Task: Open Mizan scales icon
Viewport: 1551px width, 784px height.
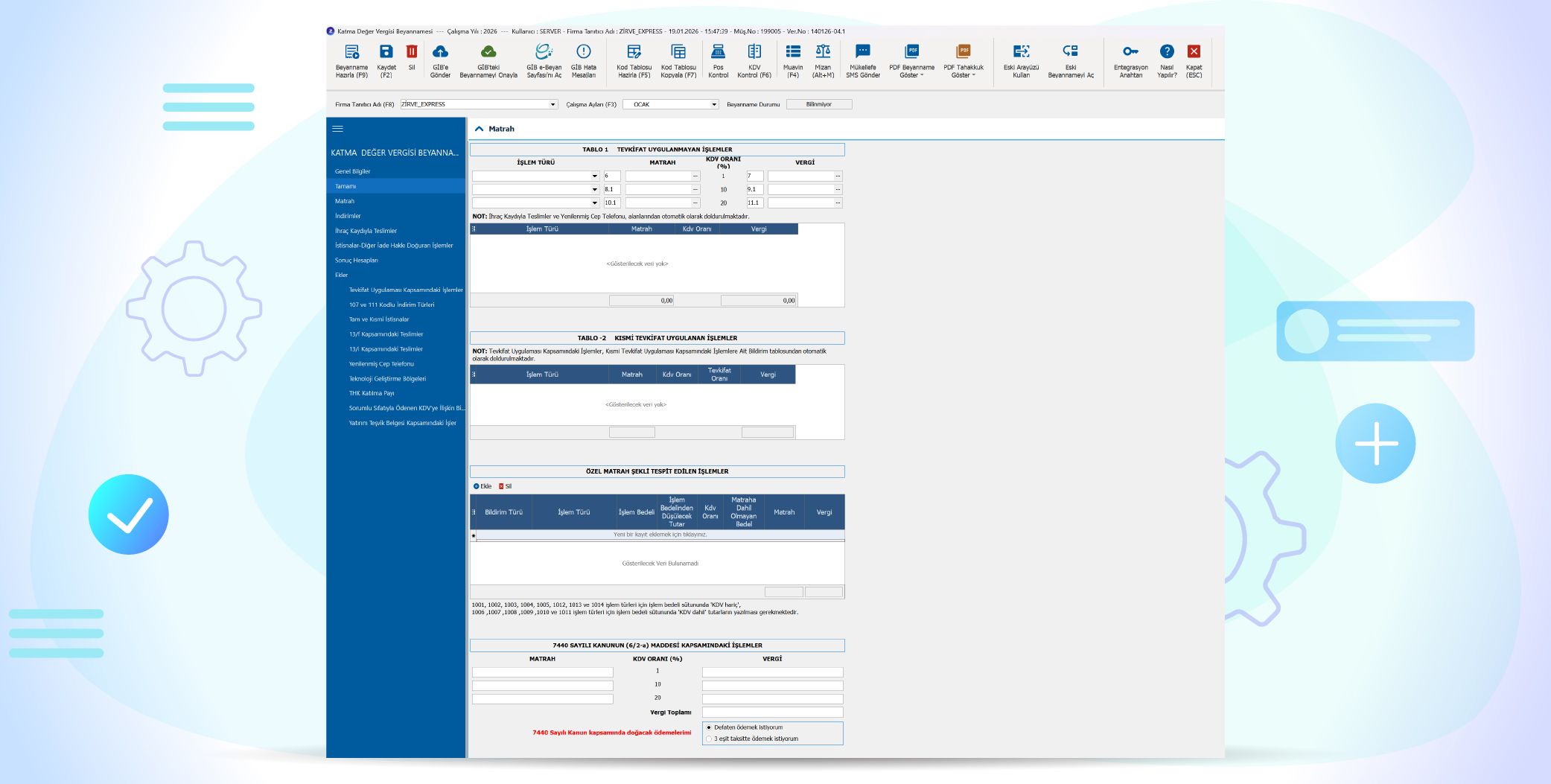Action: click(x=823, y=51)
